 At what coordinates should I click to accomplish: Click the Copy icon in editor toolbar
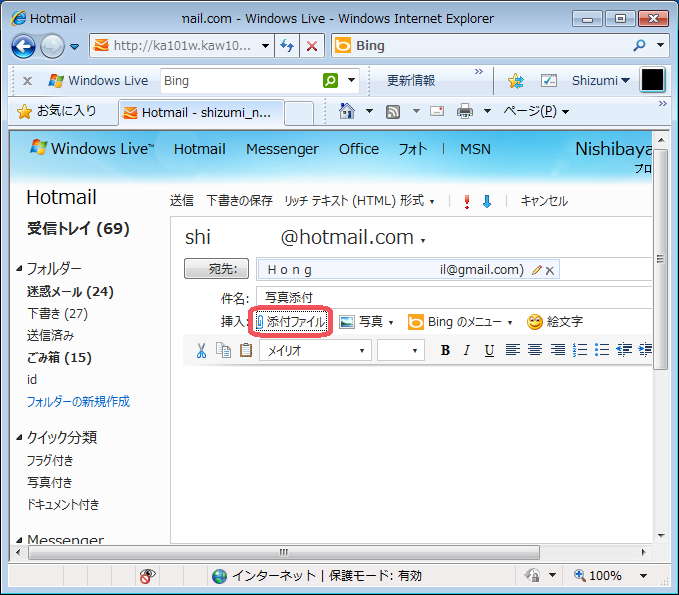[223, 350]
